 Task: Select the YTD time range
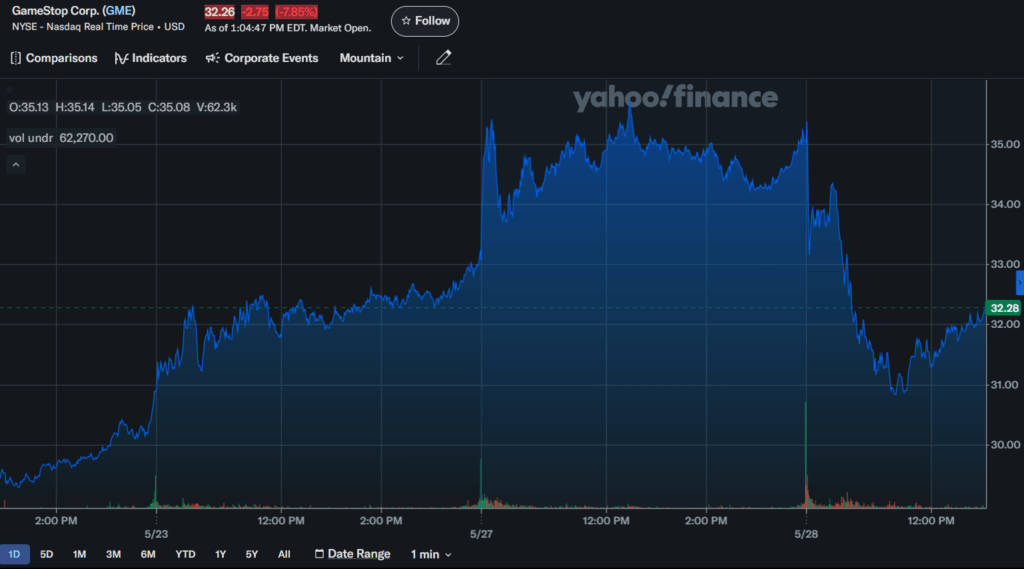(185, 554)
